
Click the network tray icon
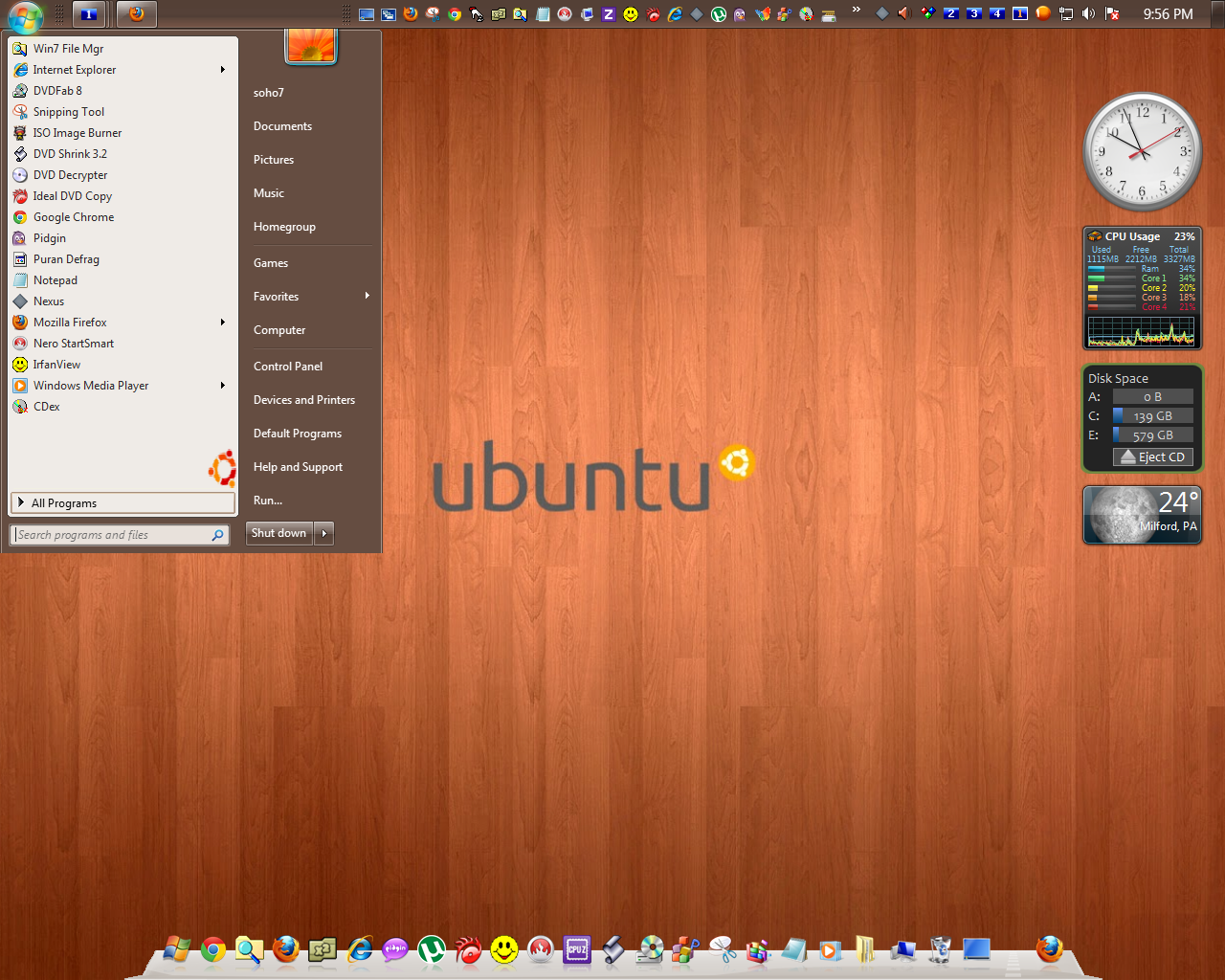[1065, 14]
